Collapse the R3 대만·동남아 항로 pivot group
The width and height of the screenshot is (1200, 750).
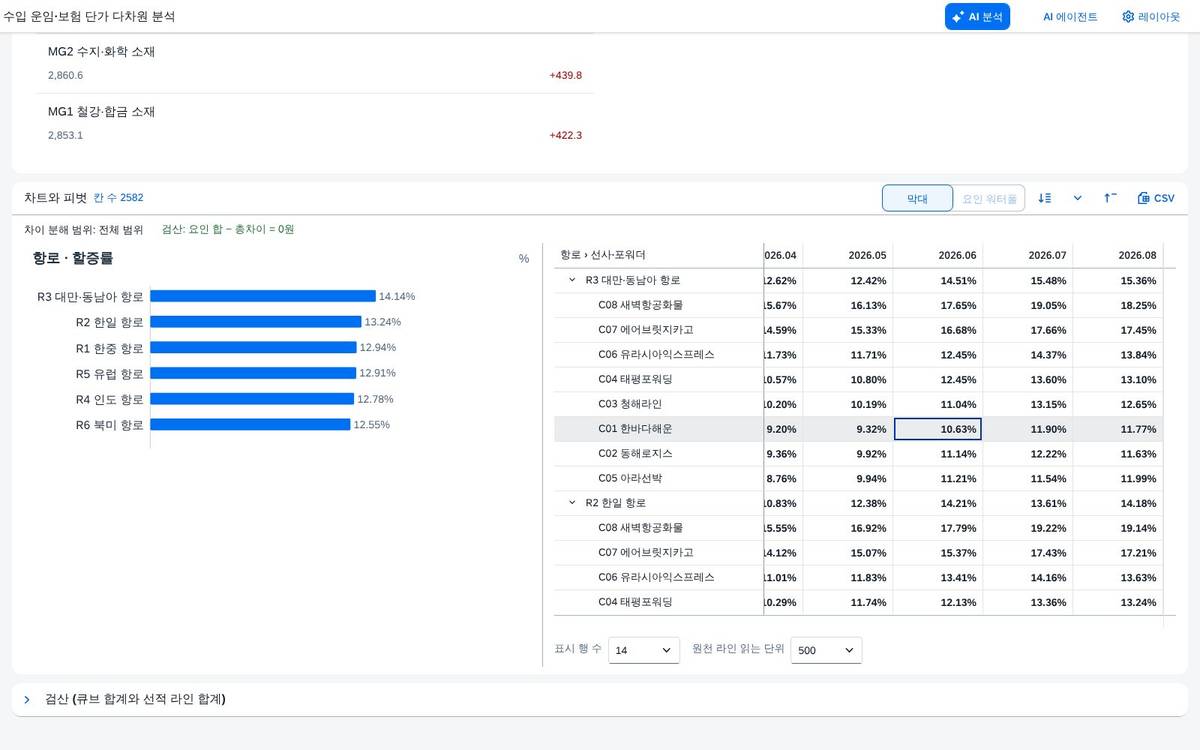tap(572, 280)
